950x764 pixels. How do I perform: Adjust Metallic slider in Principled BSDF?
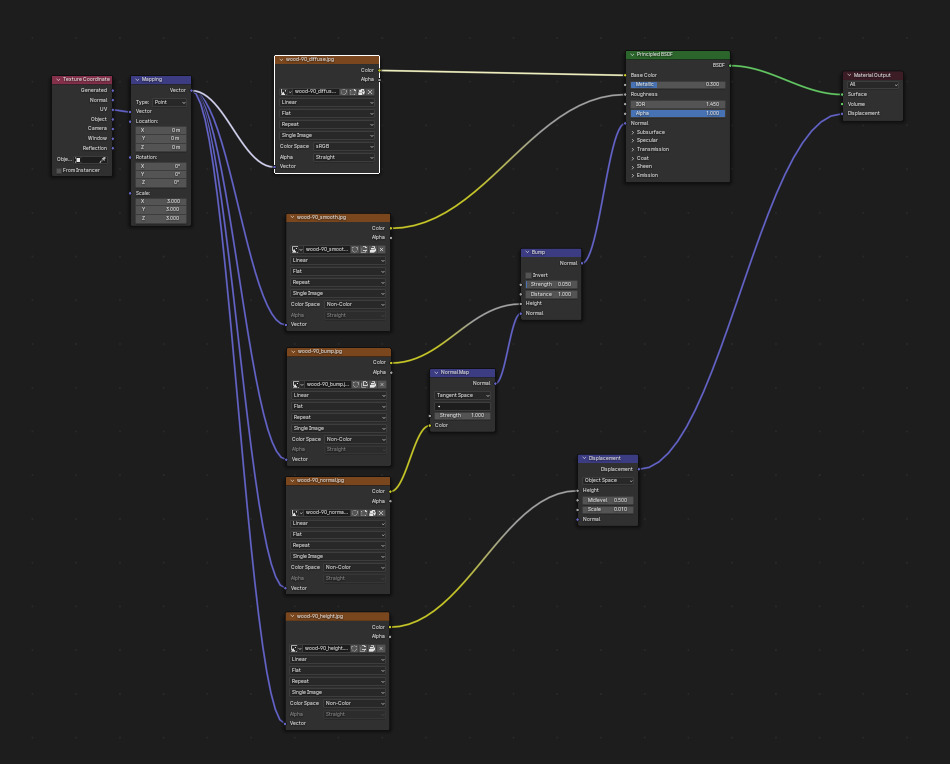click(677, 85)
